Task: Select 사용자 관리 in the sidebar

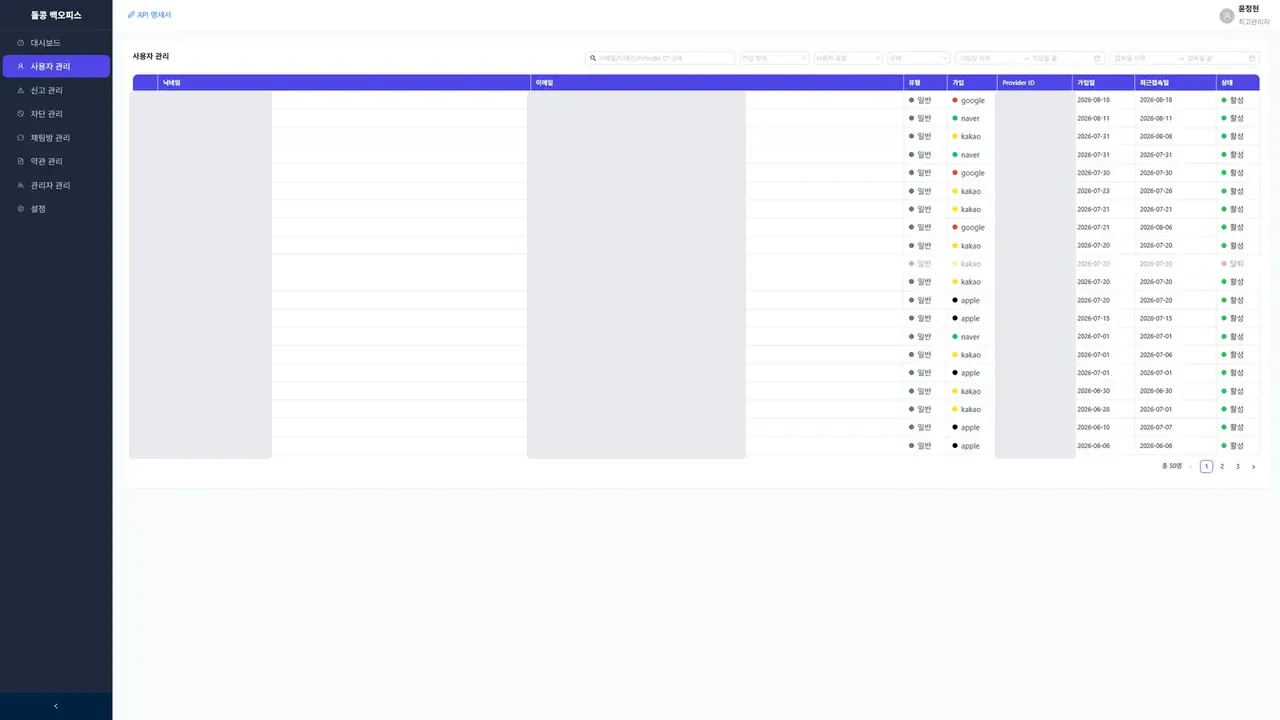Action: point(56,66)
